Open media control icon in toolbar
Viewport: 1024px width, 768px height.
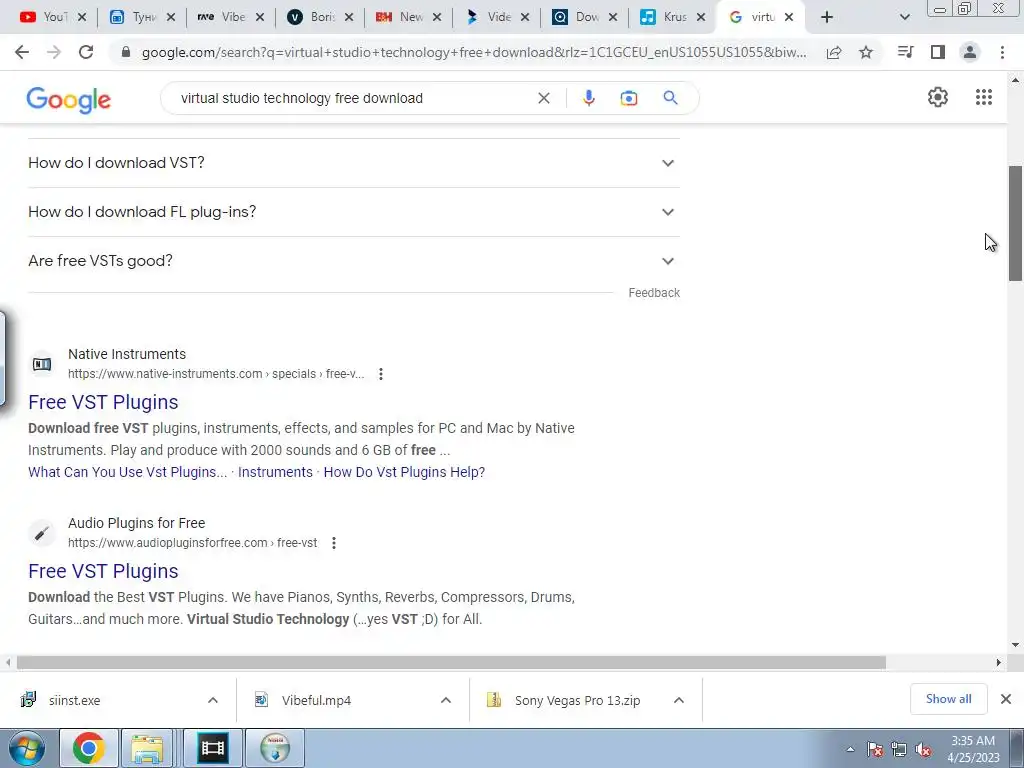905,52
